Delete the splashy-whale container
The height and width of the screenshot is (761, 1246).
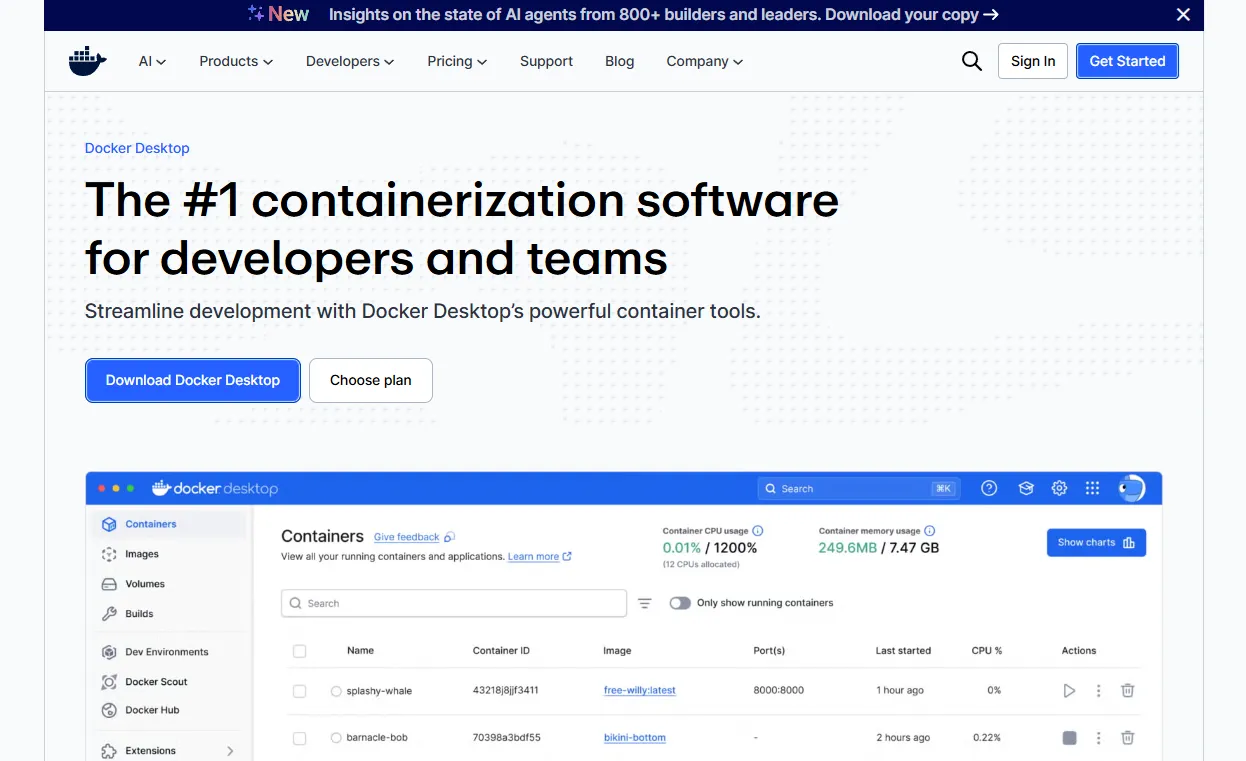coord(1128,690)
